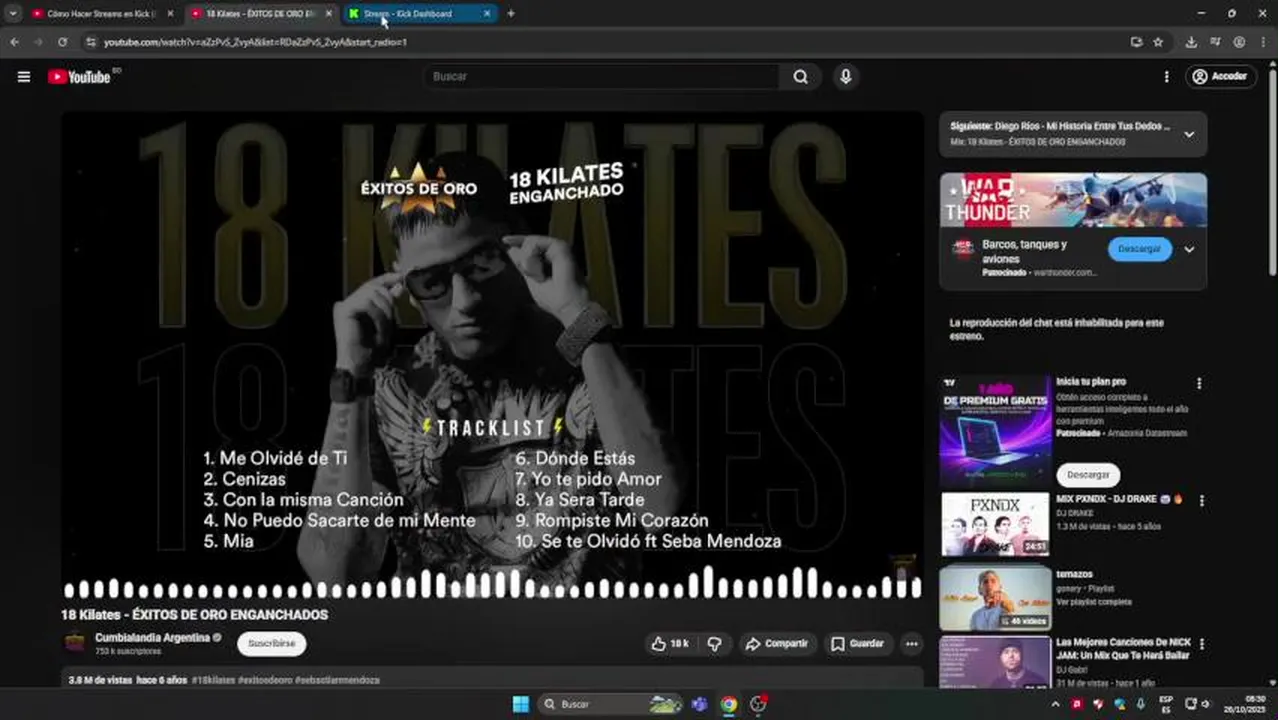Image resolution: width=1278 pixels, height=720 pixels.
Task: Share the video using Compartir
Action: [x=777, y=644]
